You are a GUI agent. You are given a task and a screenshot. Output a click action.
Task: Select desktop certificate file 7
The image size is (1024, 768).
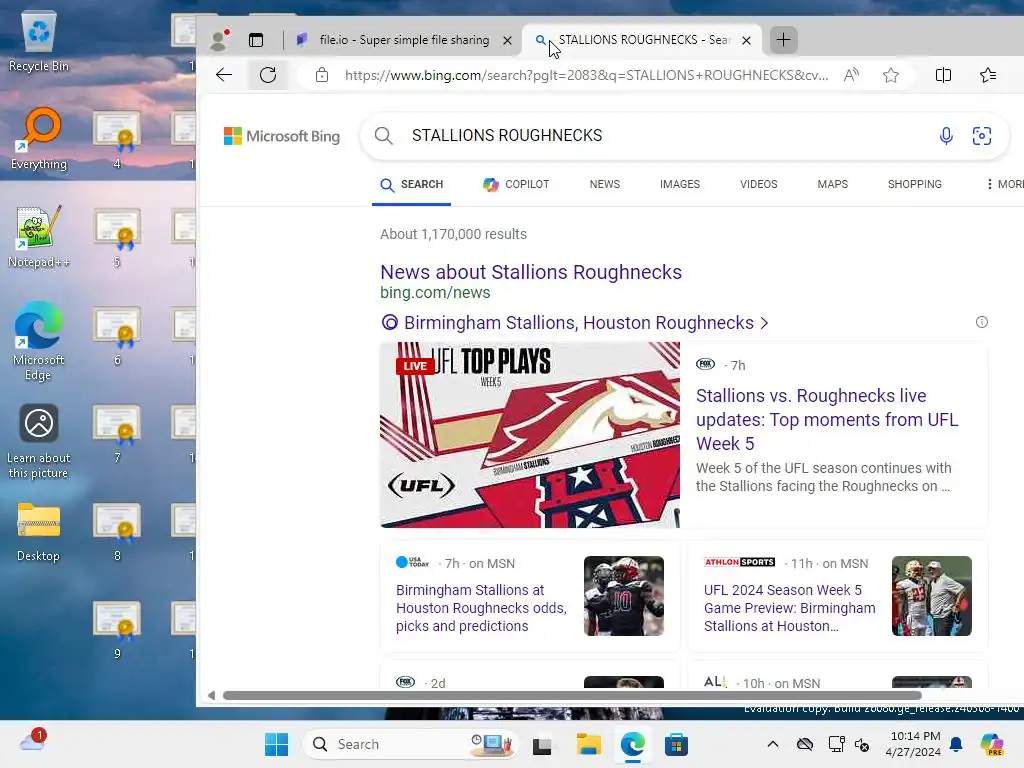(x=117, y=432)
